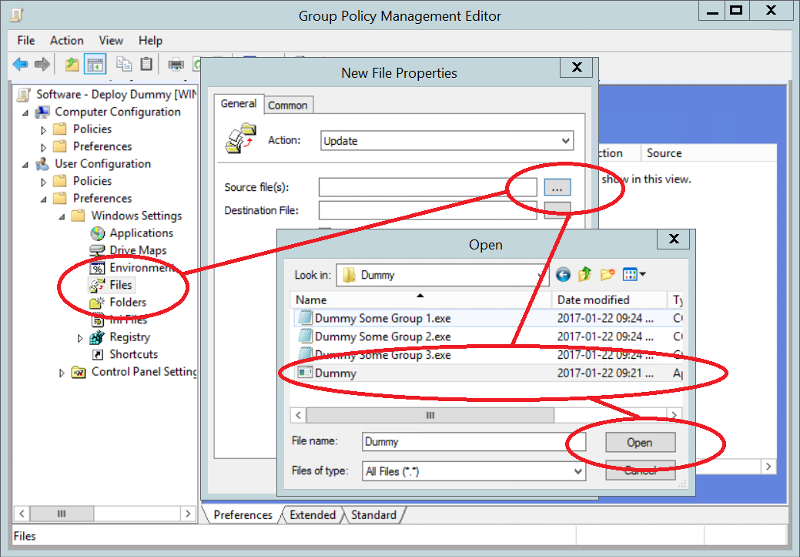
Task: Click the Source file(s) browse button
Action: 557,188
